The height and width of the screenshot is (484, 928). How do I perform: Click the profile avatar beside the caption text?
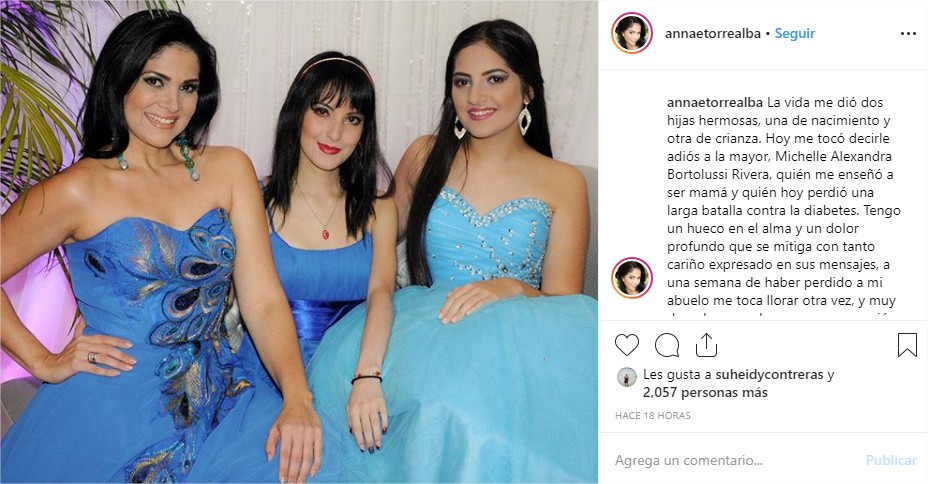tap(632, 278)
